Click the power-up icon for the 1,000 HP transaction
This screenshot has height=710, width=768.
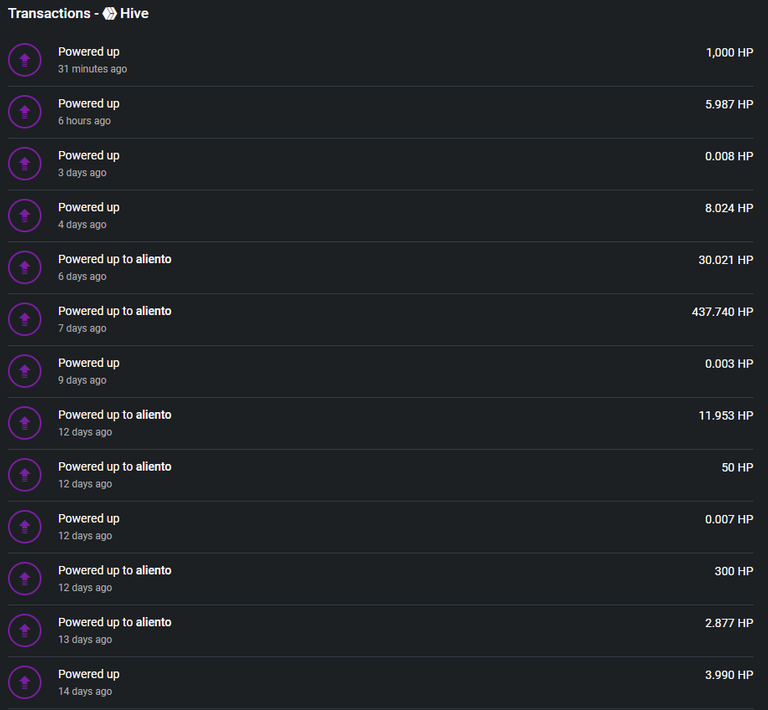pos(24,60)
